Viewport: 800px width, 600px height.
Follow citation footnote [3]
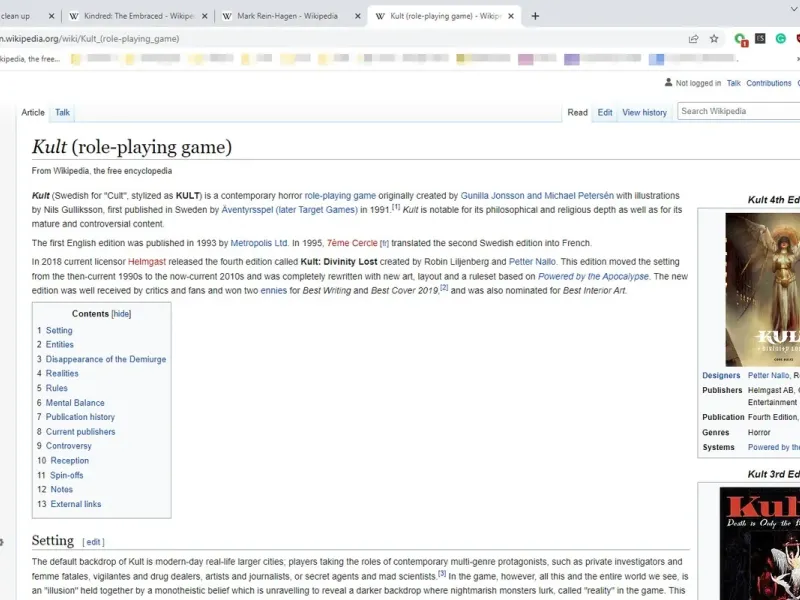tap(442, 573)
